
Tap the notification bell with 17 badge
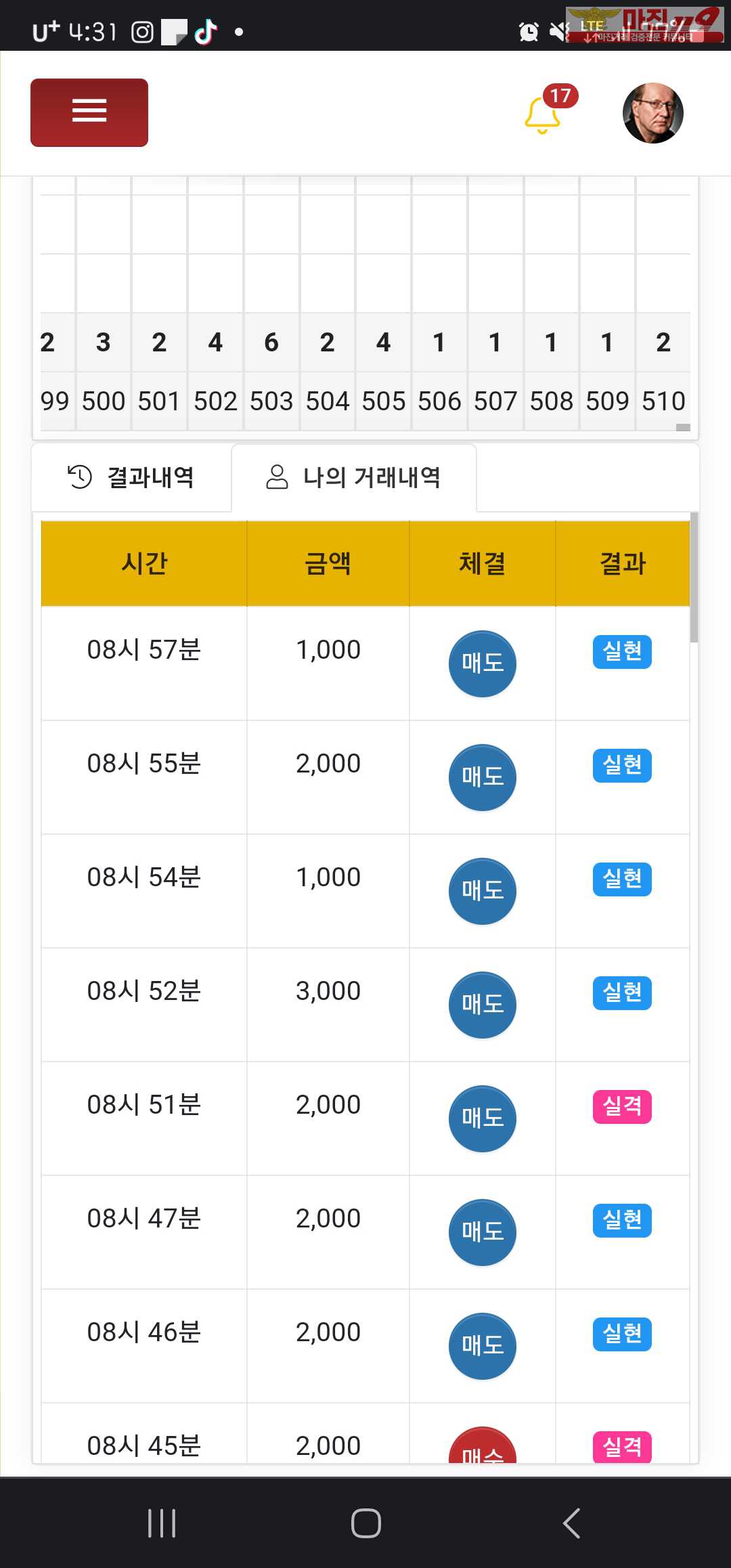pyautogui.click(x=543, y=115)
